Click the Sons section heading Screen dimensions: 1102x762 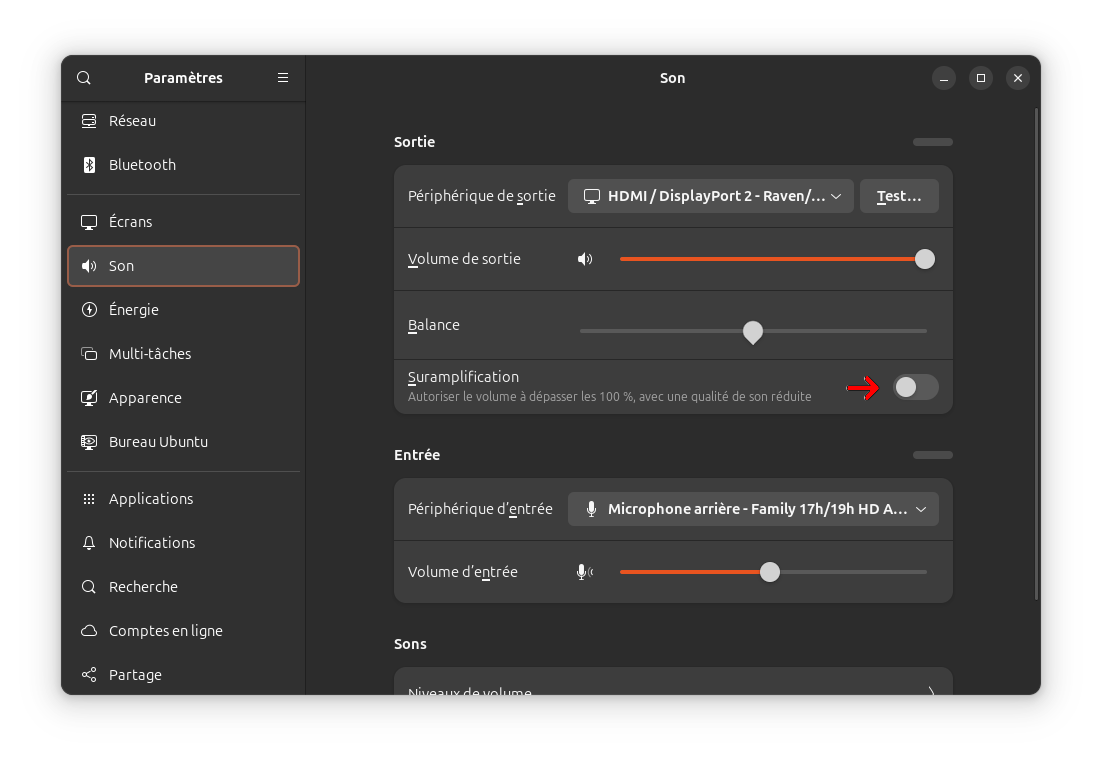[410, 644]
